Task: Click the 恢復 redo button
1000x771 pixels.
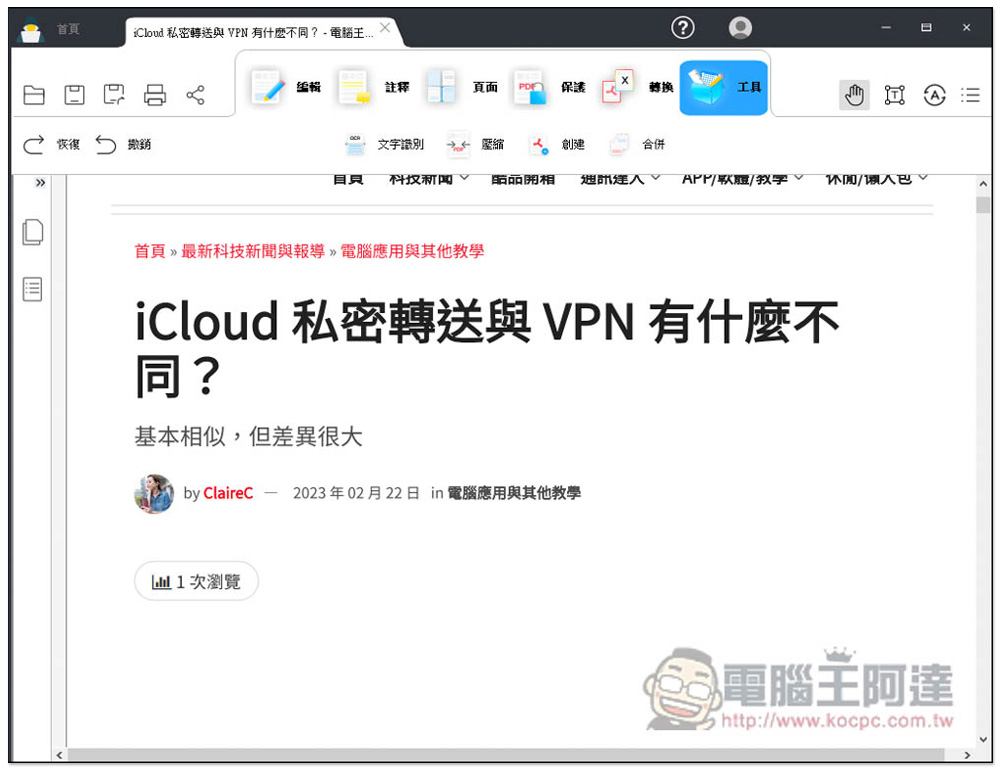Action: click(52, 145)
